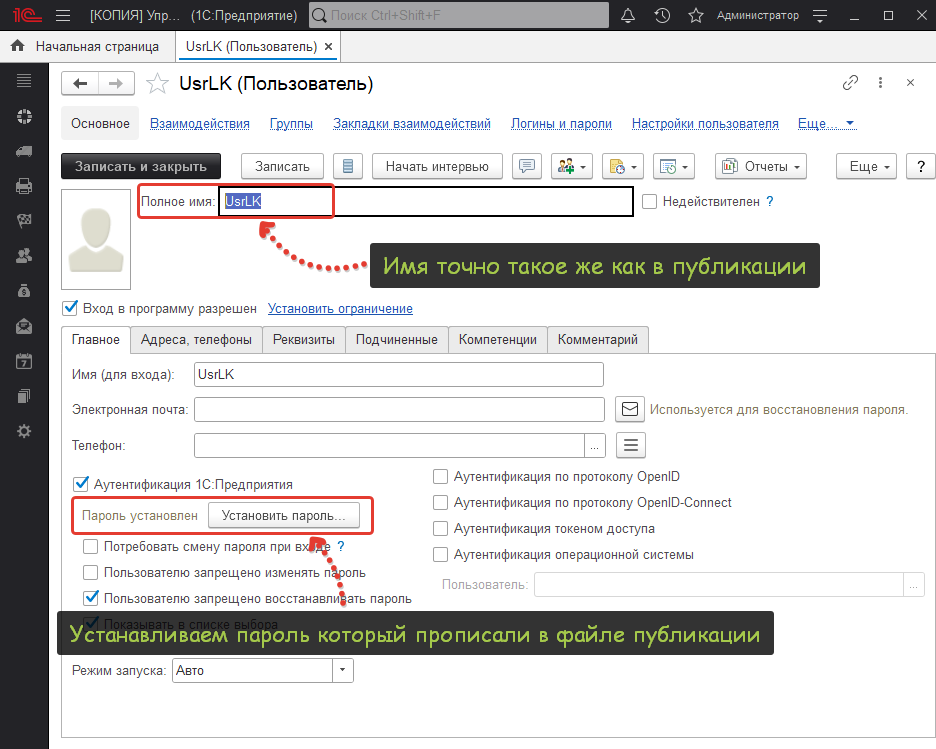Click the Home icon on start page tab
936x749 pixels.
(18, 46)
